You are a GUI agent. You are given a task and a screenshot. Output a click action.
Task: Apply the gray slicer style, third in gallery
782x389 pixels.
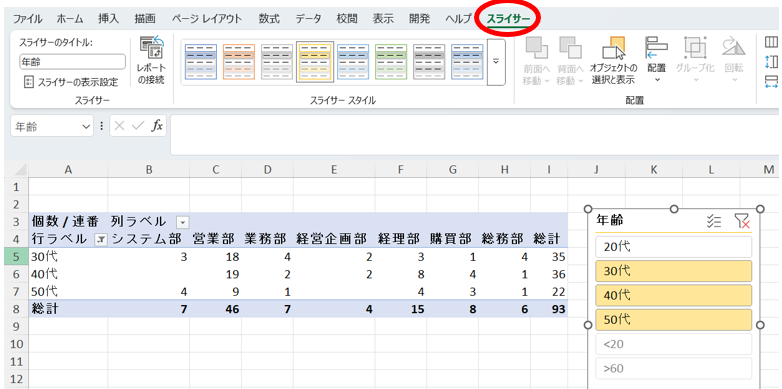tap(277, 62)
